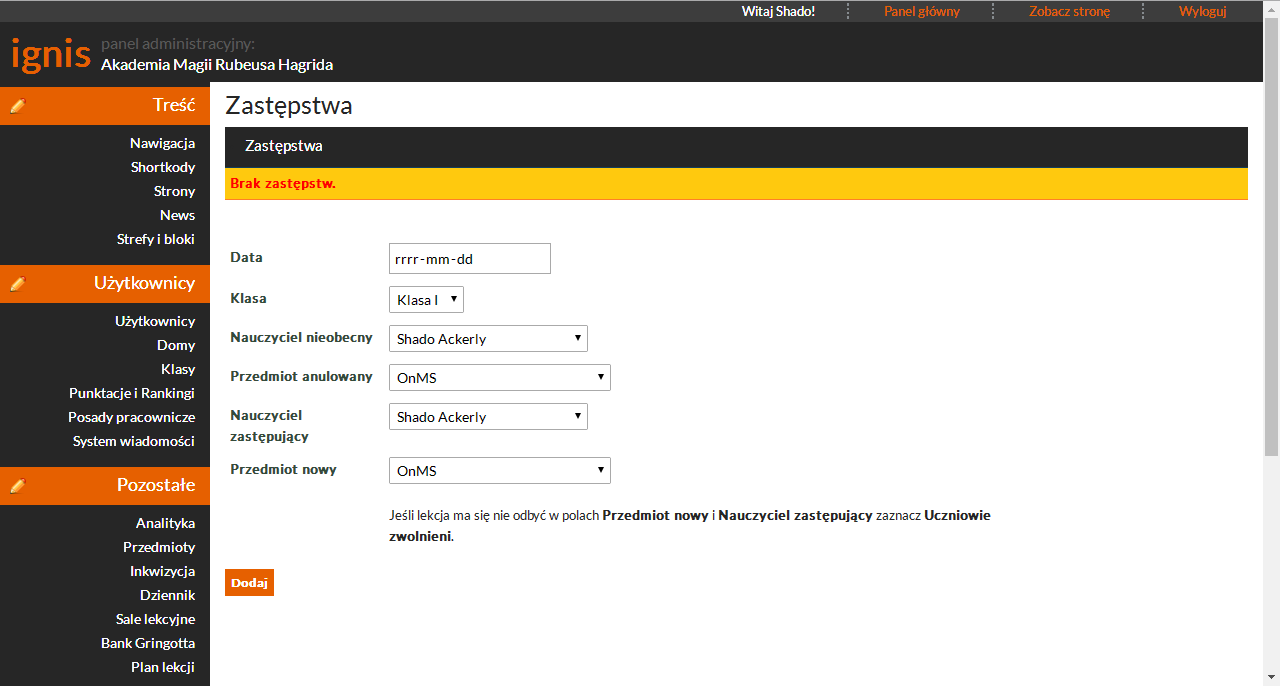This screenshot has width=1280, height=686.
Task: Go to Panel główny
Action: point(921,11)
